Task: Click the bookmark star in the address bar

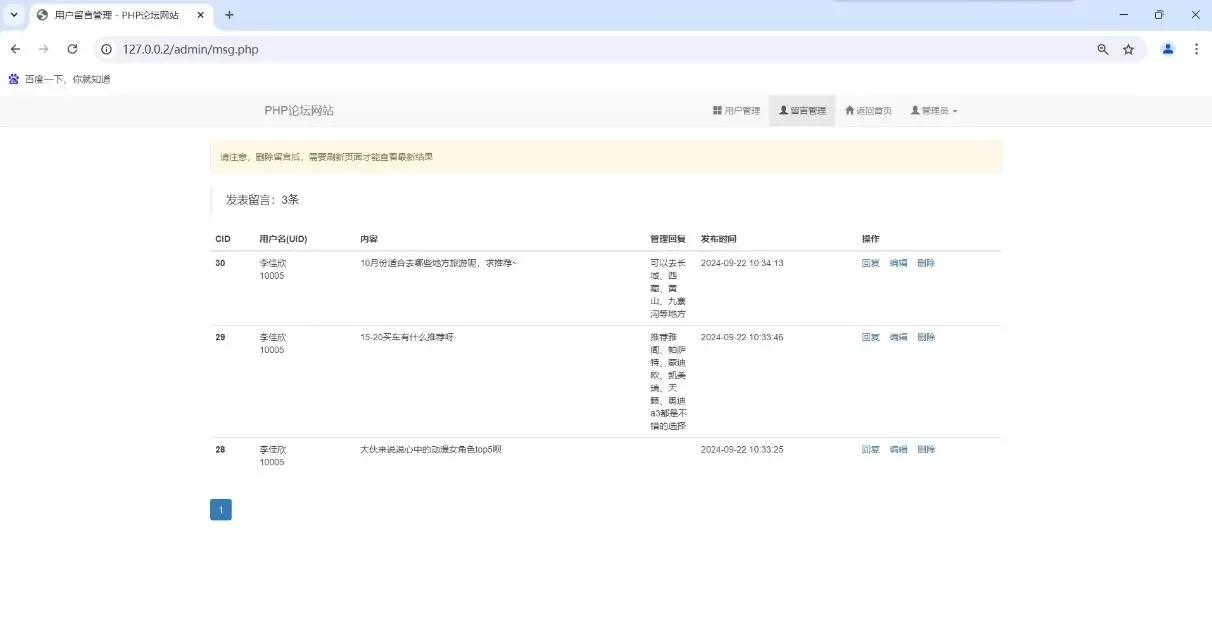Action: (1129, 48)
